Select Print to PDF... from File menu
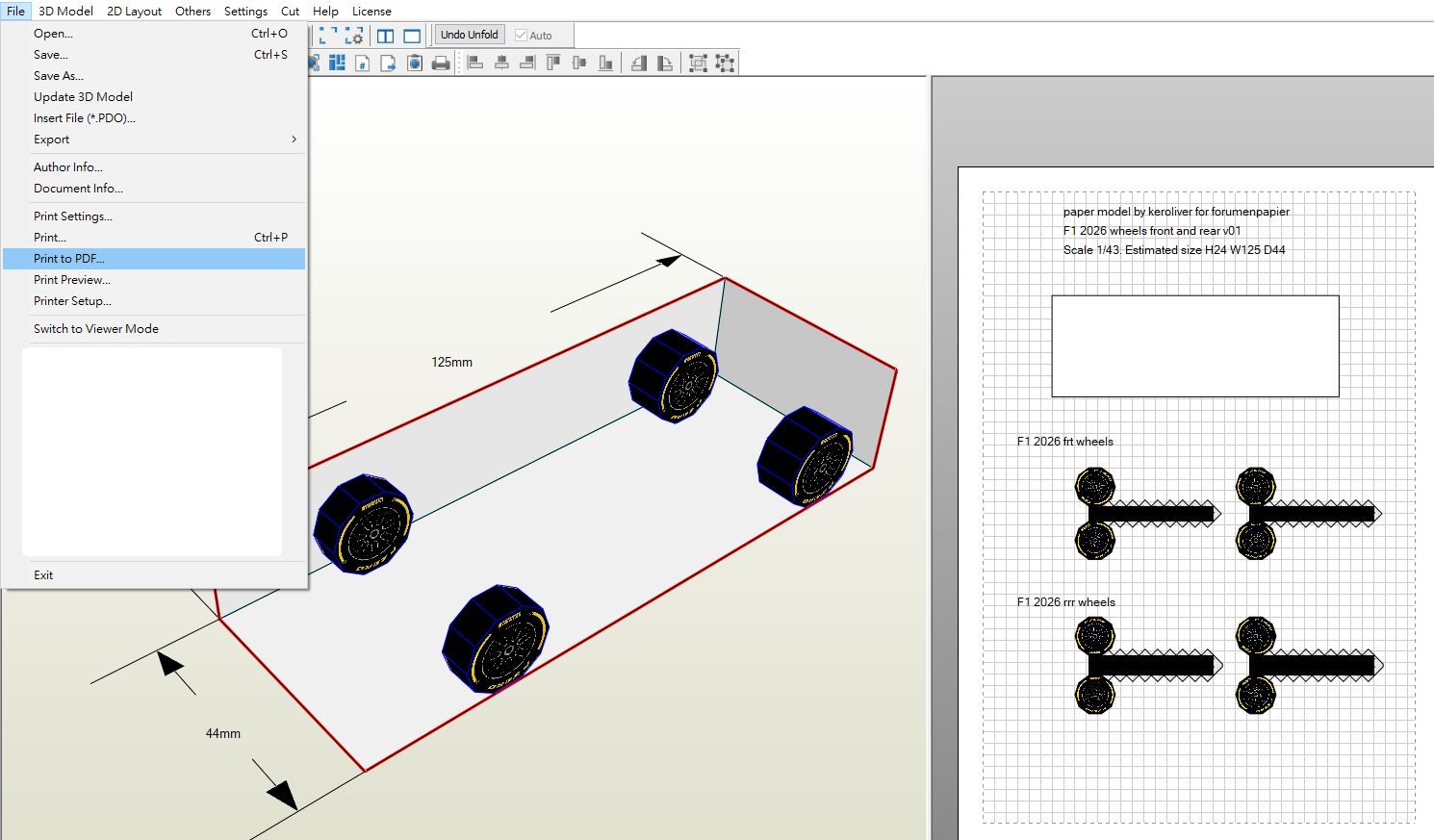1434x840 pixels. 69,259
